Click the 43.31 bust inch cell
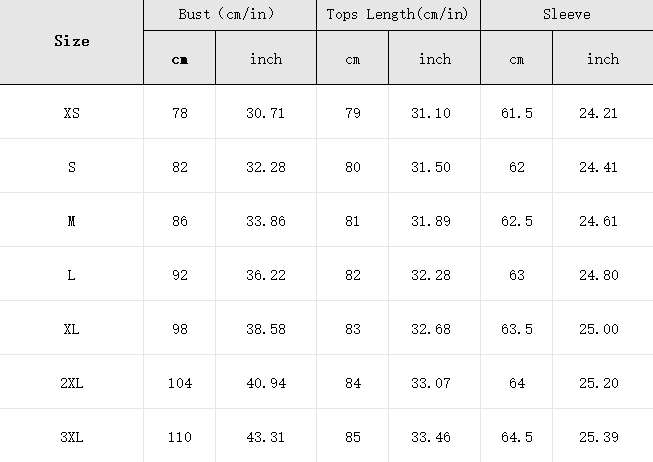The width and height of the screenshot is (653, 462). (266, 437)
